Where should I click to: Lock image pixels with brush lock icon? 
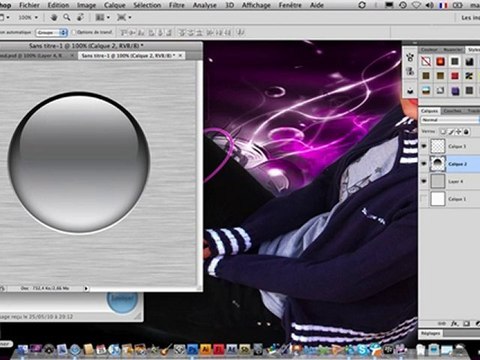[x=451, y=132]
